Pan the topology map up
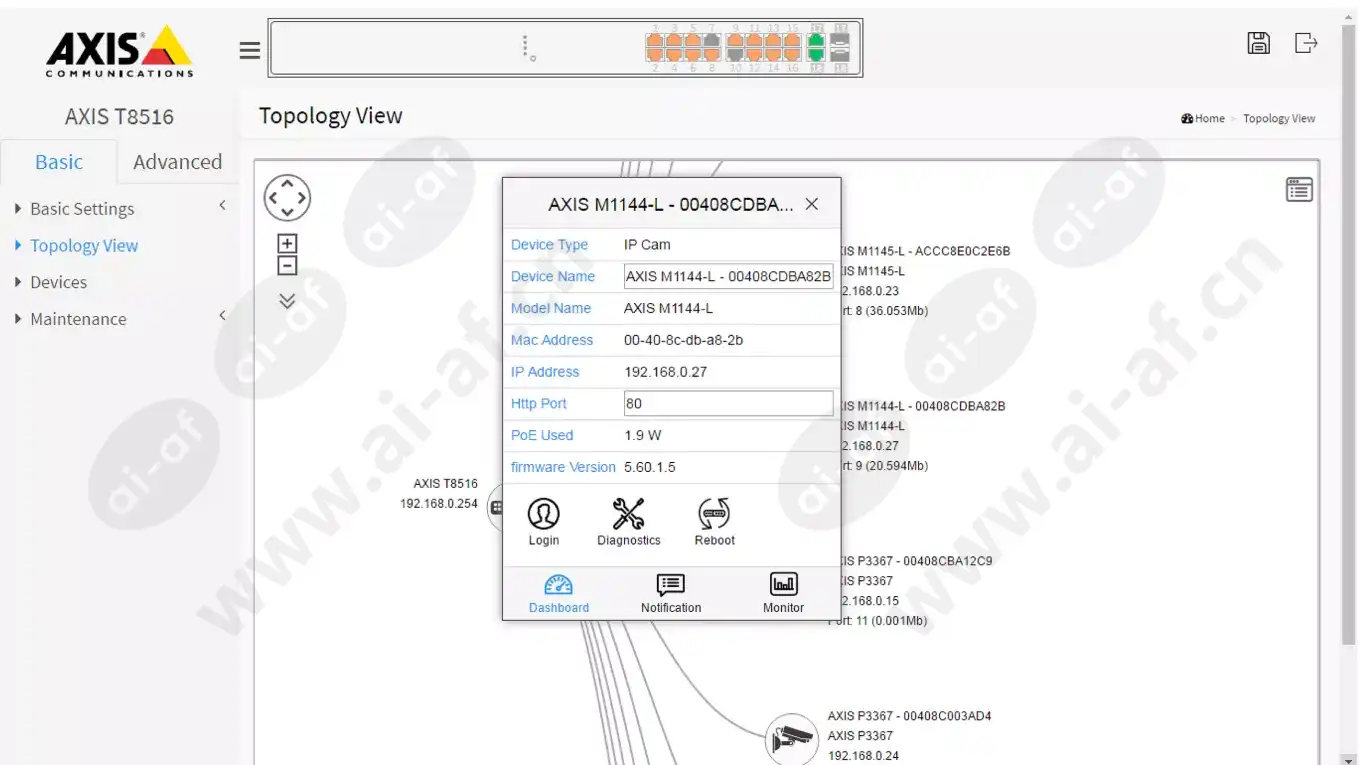Screen dimensions: 1360x765 point(287,183)
